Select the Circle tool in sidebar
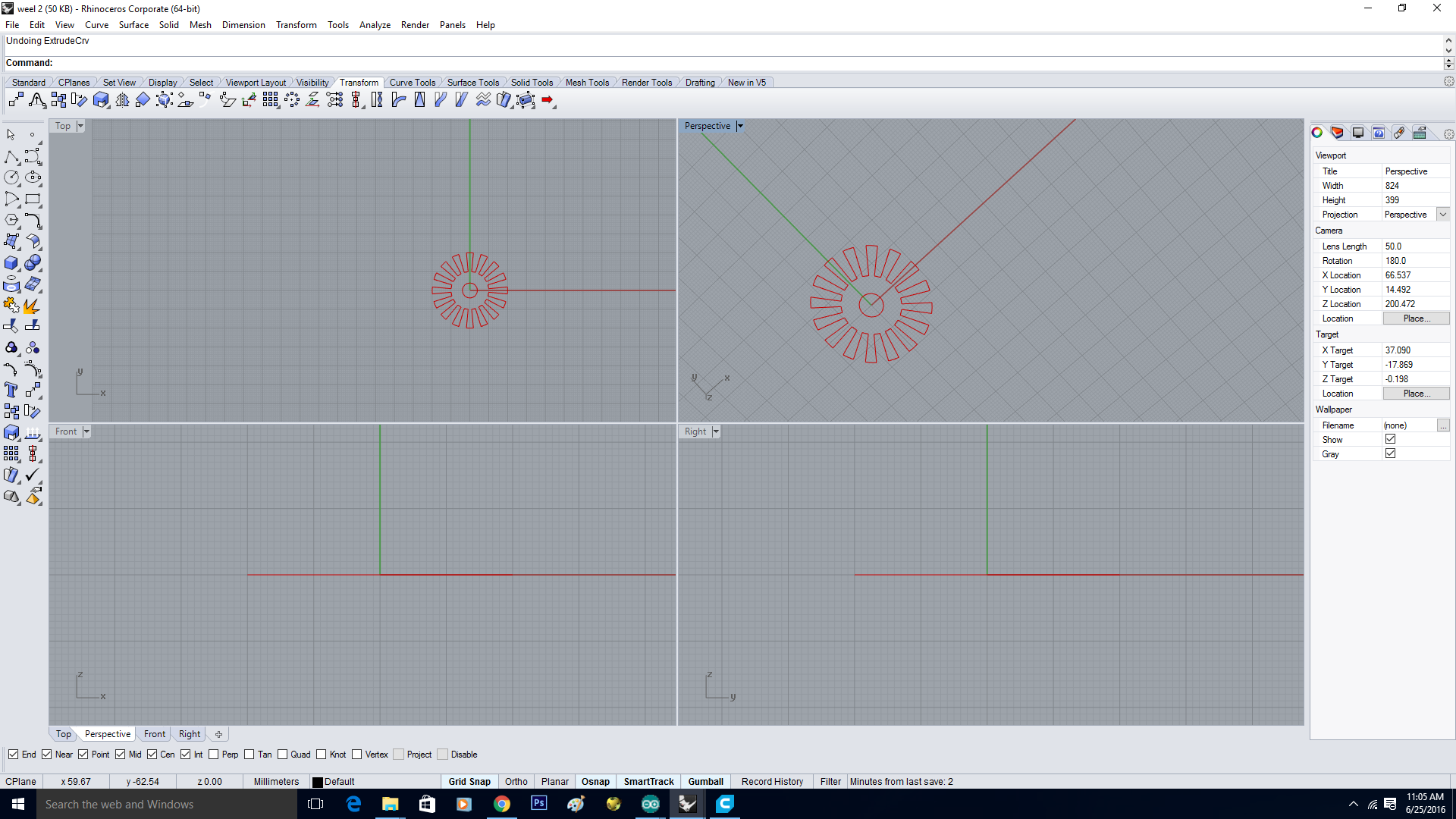This screenshot has height=819, width=1456. coord(12,177)
